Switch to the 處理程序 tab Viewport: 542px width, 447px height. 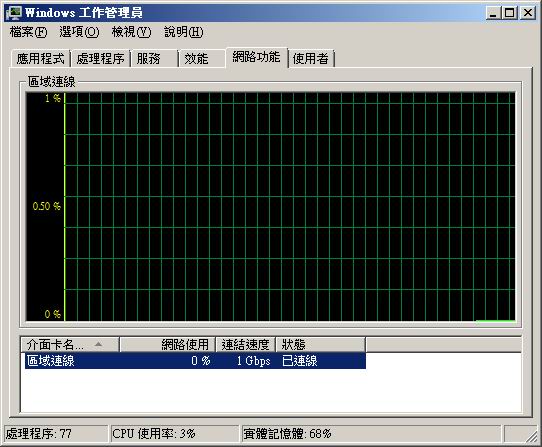[x=101, y=58]
